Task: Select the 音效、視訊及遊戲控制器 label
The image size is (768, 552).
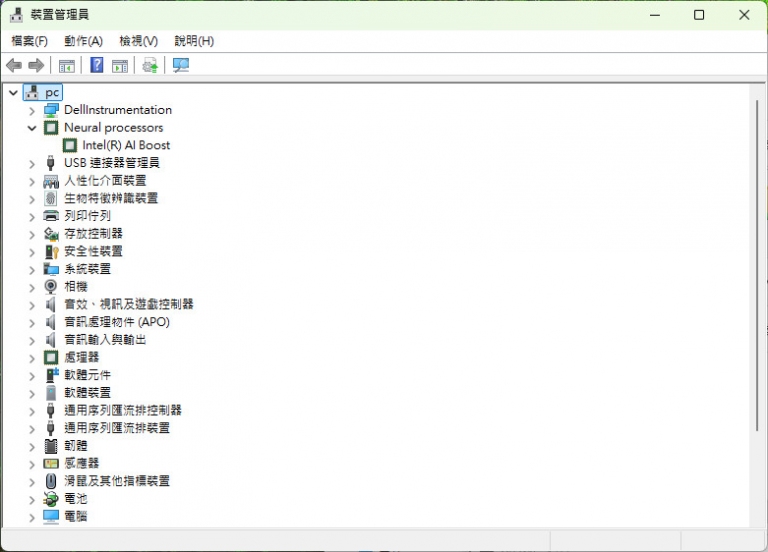Action: click(129, 305)
